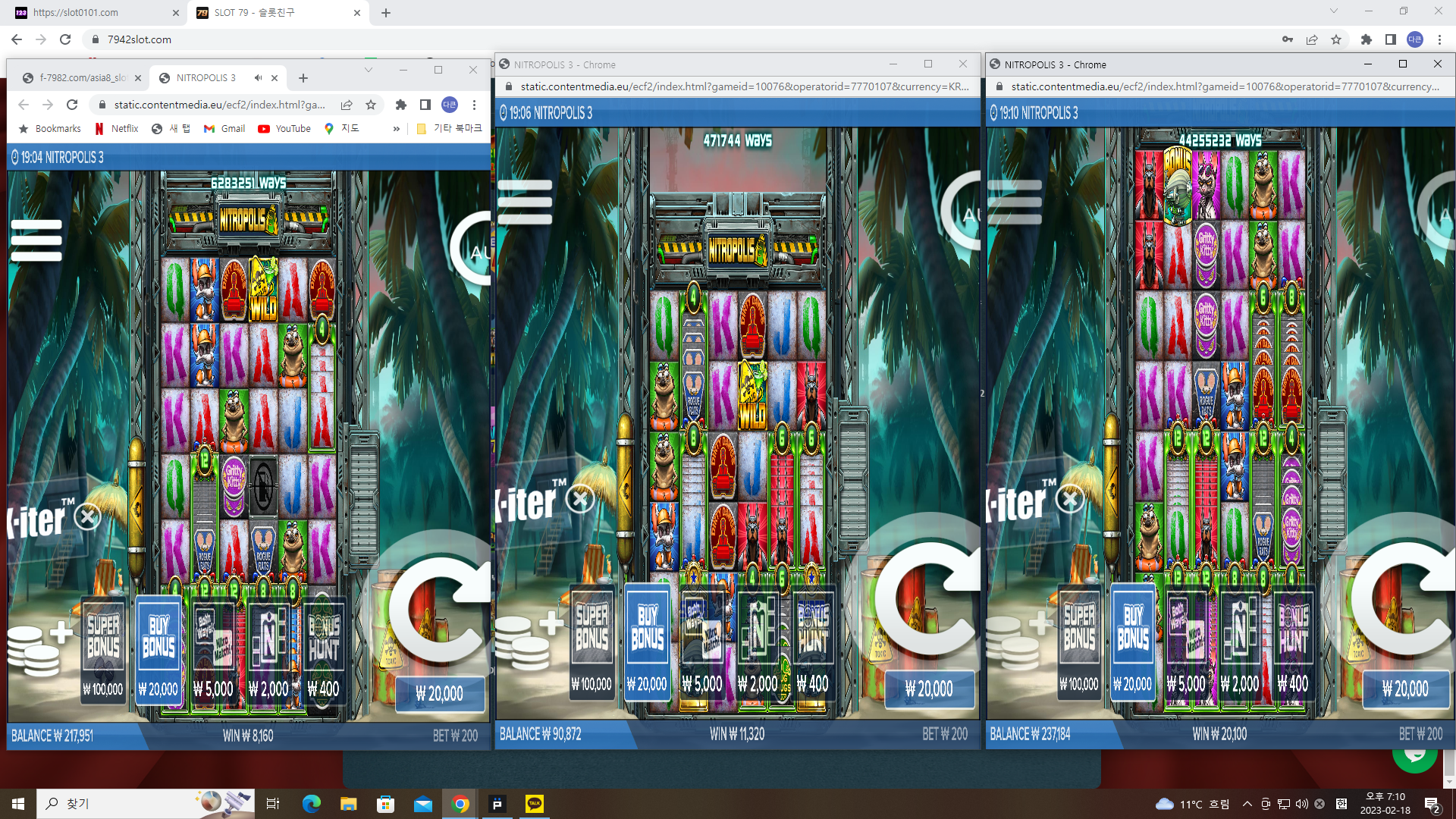1456x819 pixels.
Task: Open coin bet settings in middle game window
Action: 529,641
